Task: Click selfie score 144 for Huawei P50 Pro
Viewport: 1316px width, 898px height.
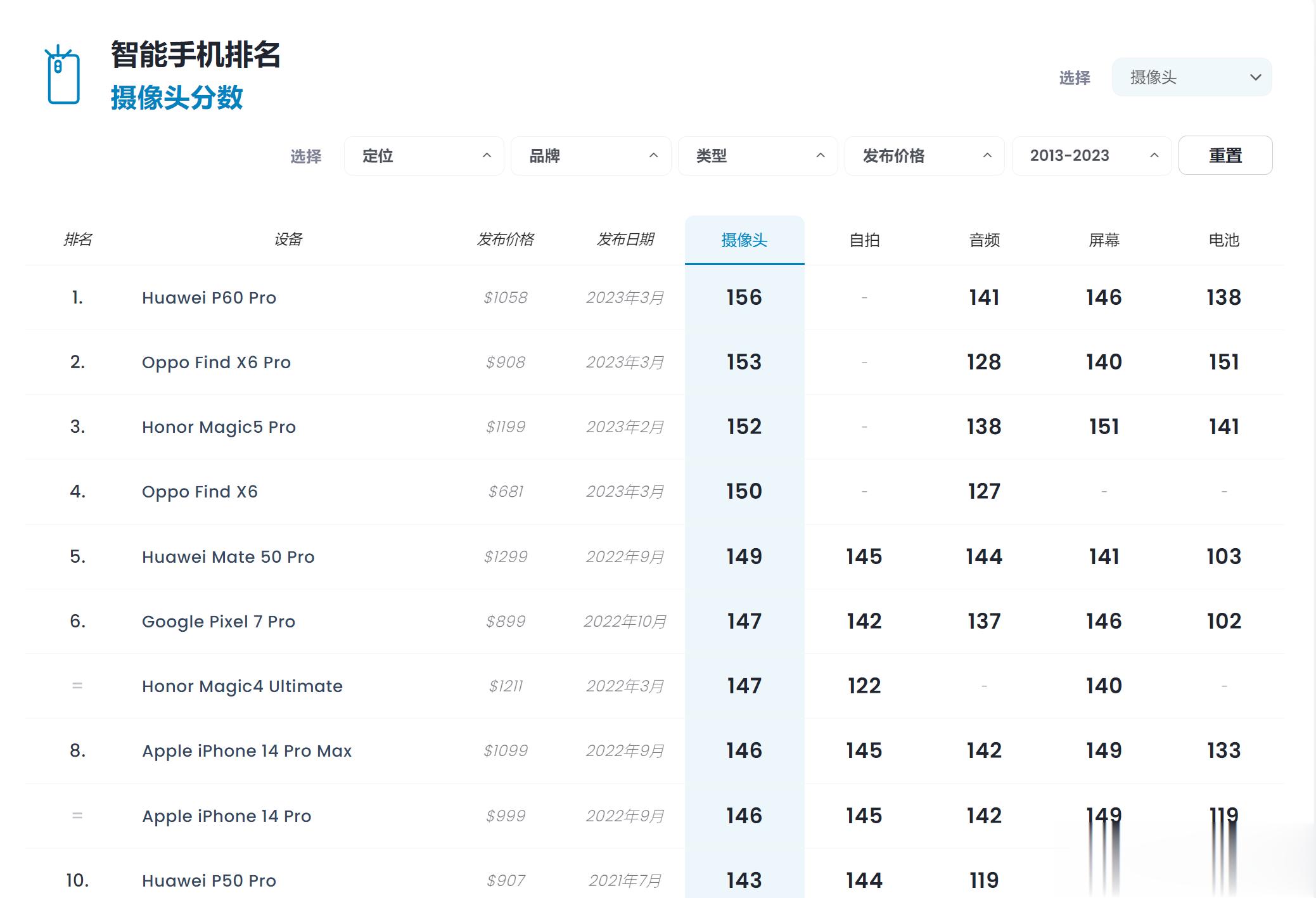Action: pyautogui.click(x=864, y=881)
